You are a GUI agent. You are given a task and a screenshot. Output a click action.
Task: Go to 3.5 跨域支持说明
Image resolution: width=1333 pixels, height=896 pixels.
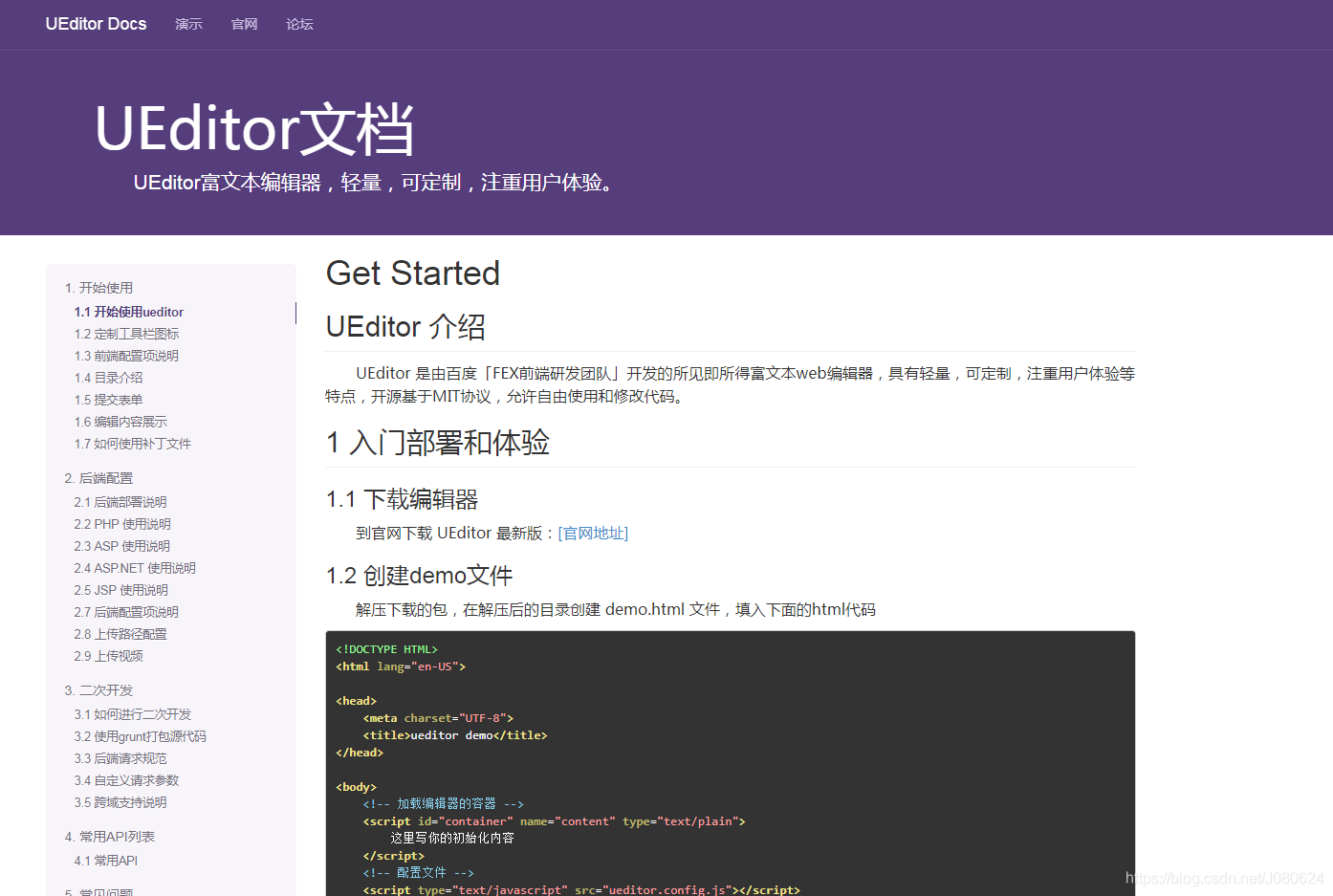(120, 802)
